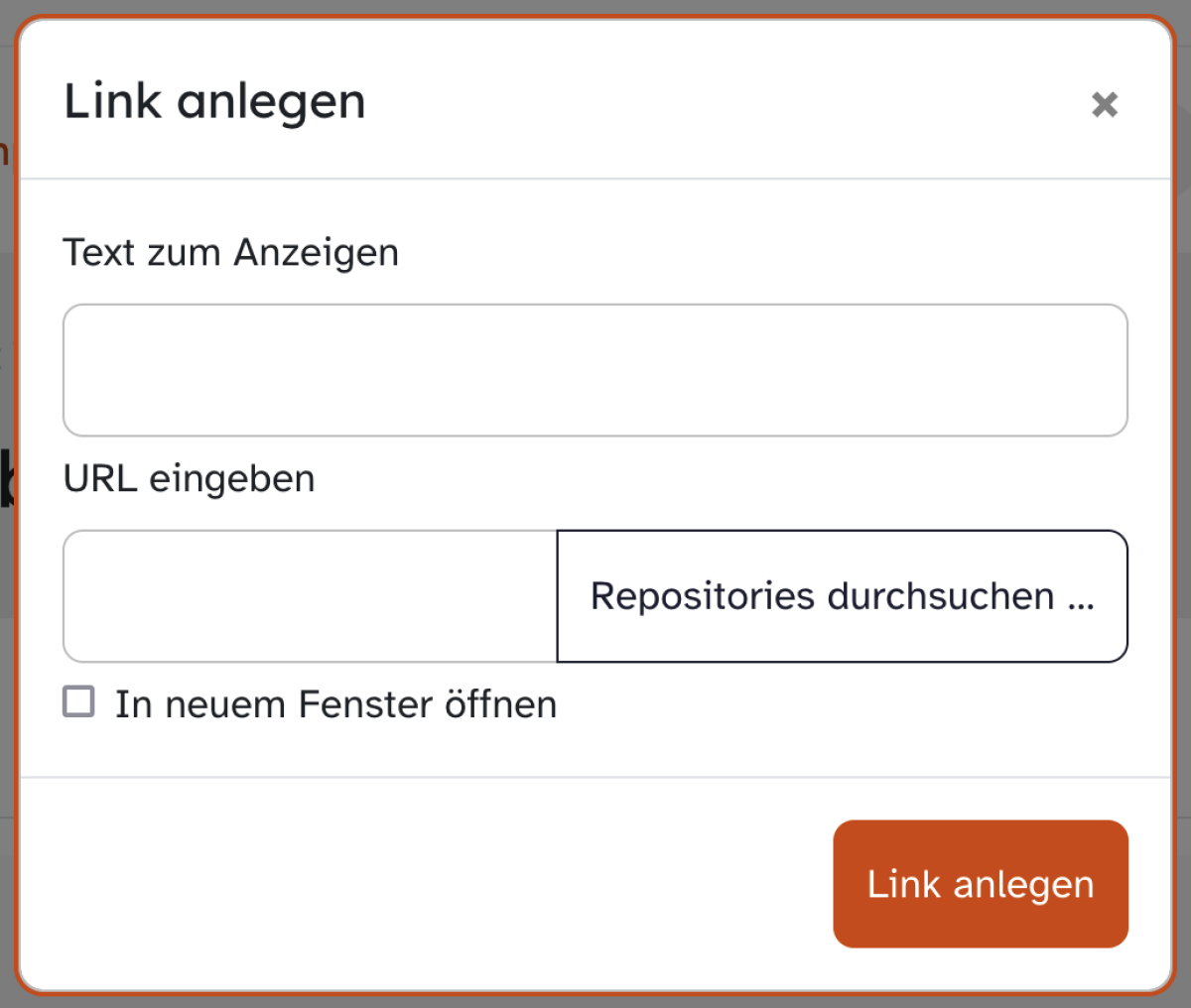Screen dimensions: 1191x1008
Task: Create the link via bottom-right button
Action: pyautogui.click(x=981, y=884)
